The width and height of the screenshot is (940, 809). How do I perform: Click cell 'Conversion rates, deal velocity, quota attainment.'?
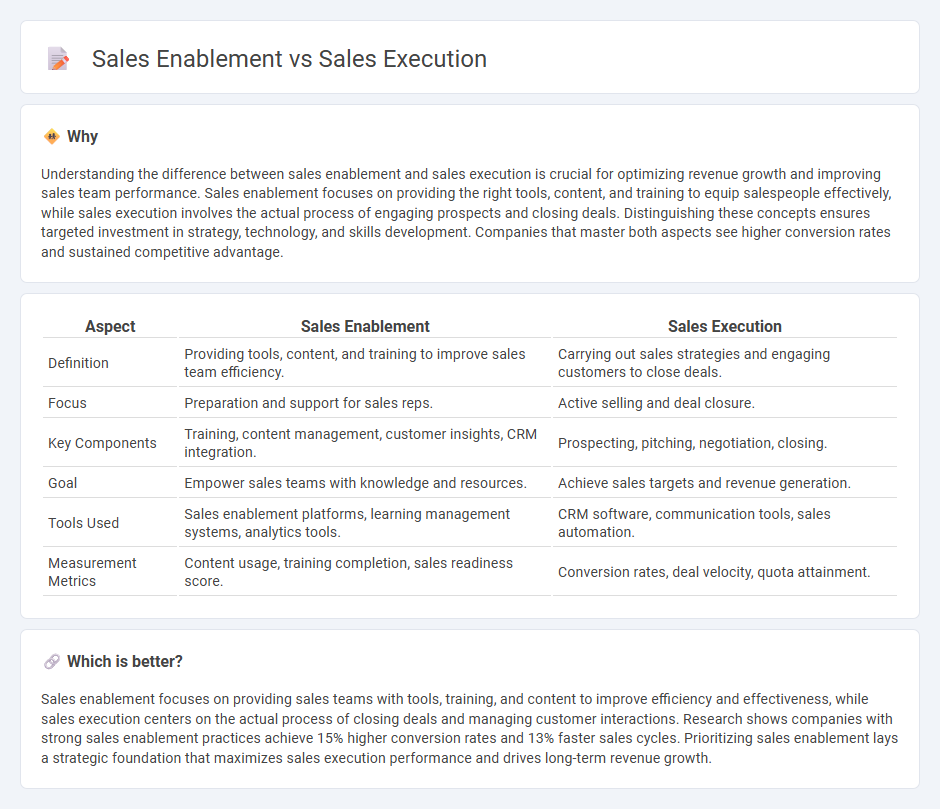725,572
